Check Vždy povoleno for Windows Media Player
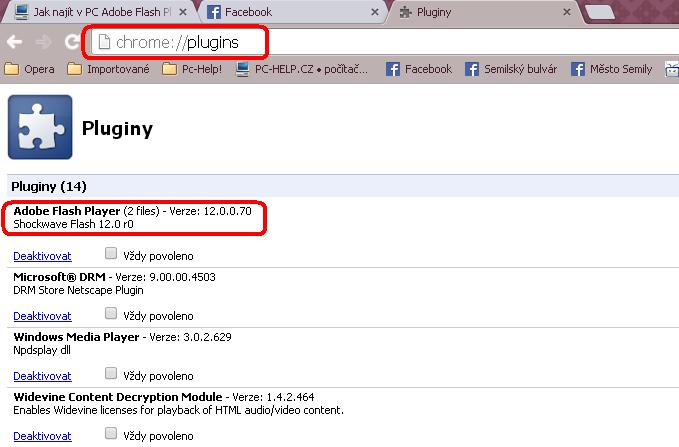The width and height of the screenshot is (679, 447). click(x=111, y=373)
